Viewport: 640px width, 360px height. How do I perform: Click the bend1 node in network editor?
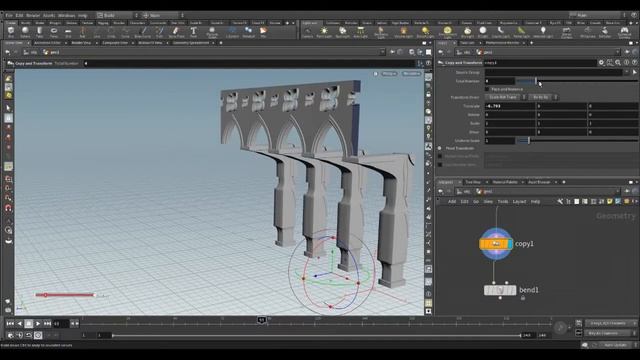pos(500,290)
